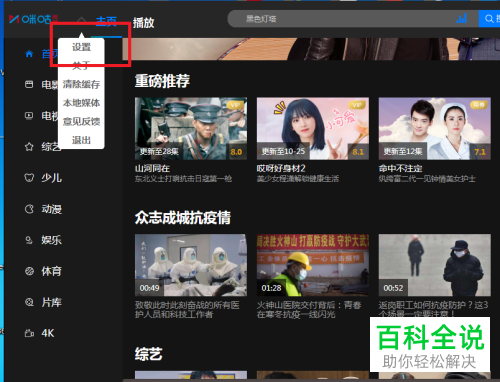500x382 pixels.
Task: Select 关于 from the dropdown menu
Action: click(81, 65)
